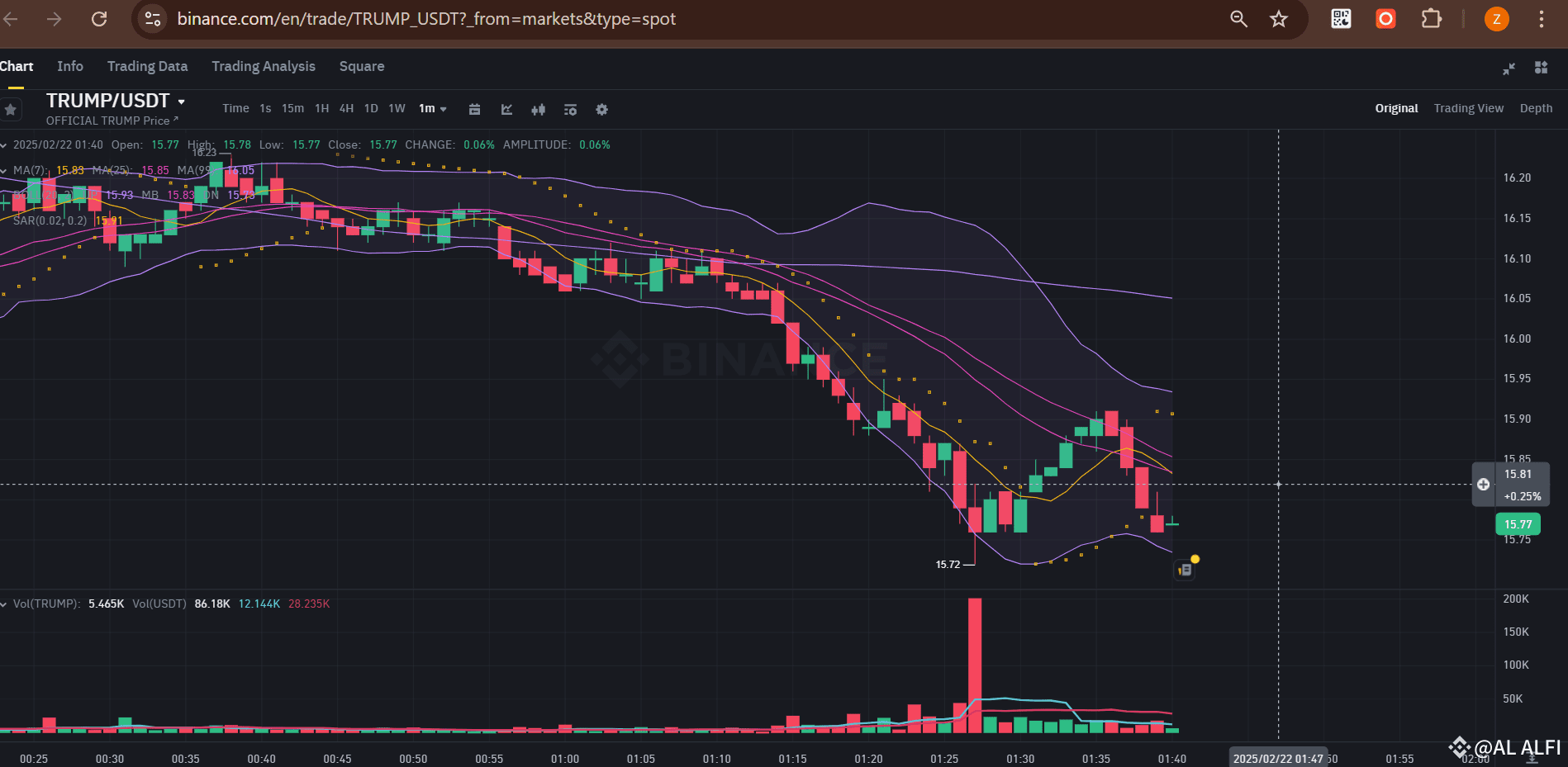Click the plus crosshair order button at 15.81
This screenshot has width=1568, height=767.
[1483, 485]
